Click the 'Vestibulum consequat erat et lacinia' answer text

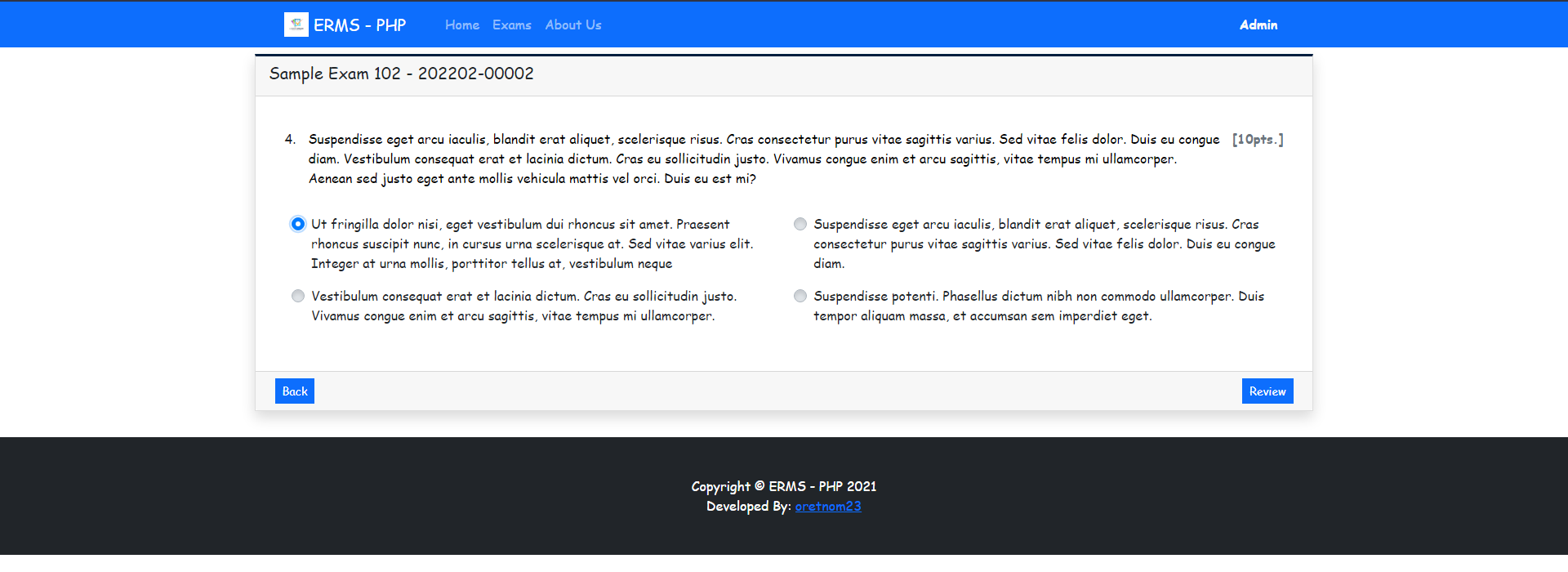[523, 306]
